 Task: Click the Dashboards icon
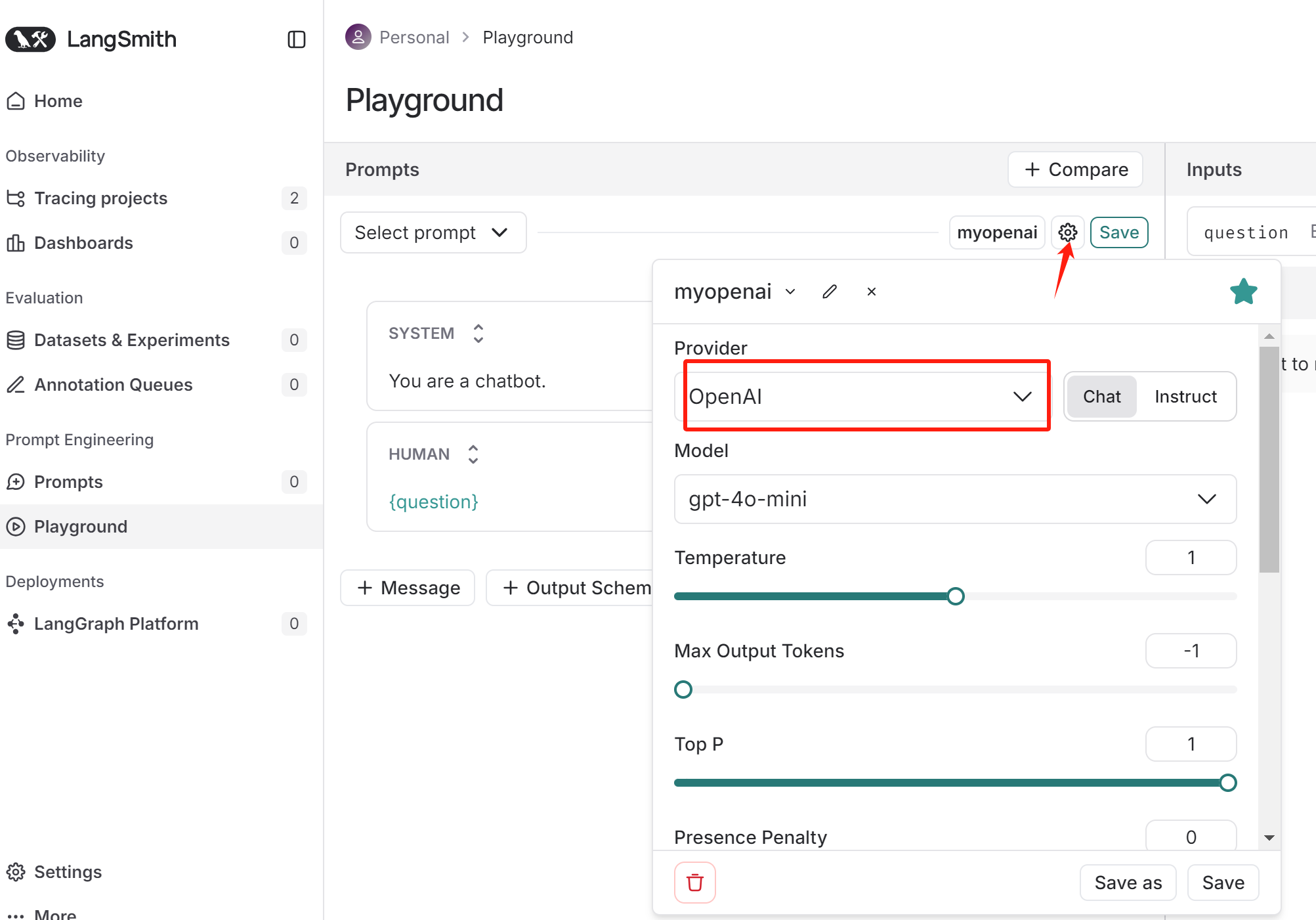pyautogui.click(x=16, y=243)
